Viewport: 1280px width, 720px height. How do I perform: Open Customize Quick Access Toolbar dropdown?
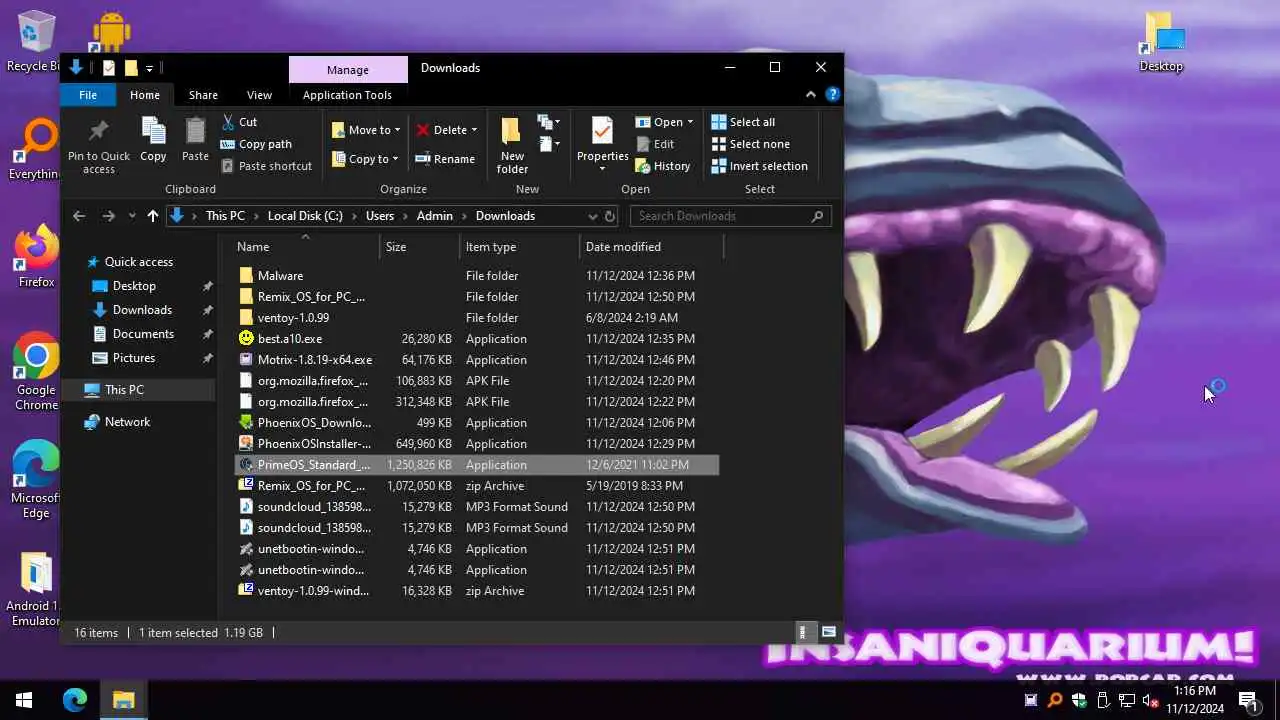[x=149, y=68]
